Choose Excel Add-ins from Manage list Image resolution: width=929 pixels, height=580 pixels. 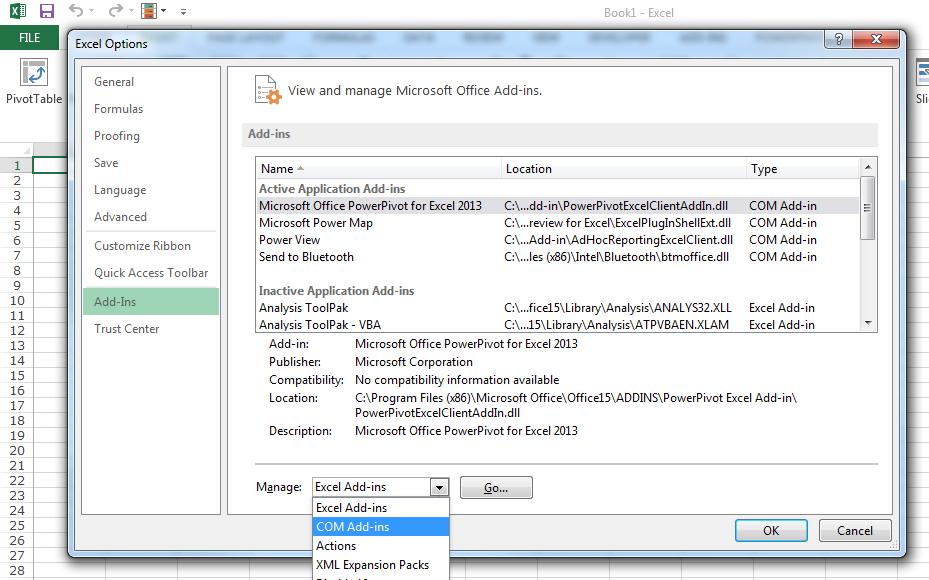380,508
